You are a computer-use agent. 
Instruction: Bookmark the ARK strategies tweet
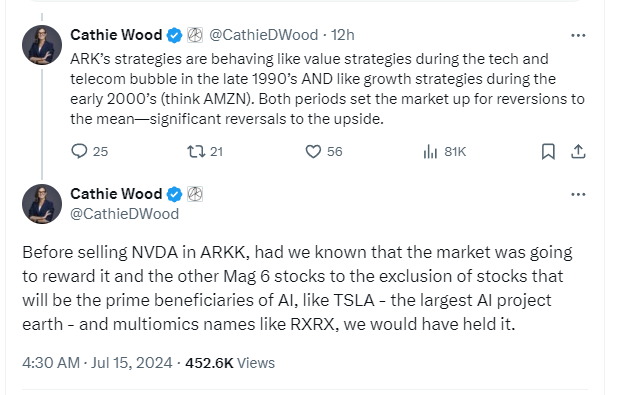tap(548, 151)
